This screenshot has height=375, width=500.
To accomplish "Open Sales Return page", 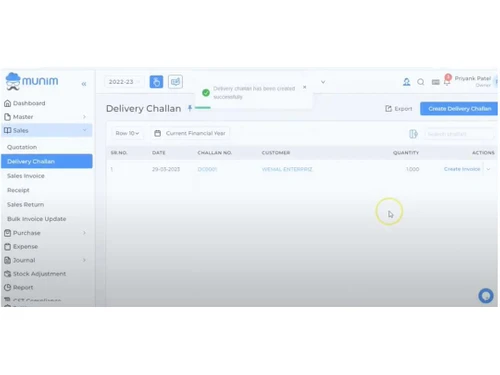I will (x=25, y=204).
